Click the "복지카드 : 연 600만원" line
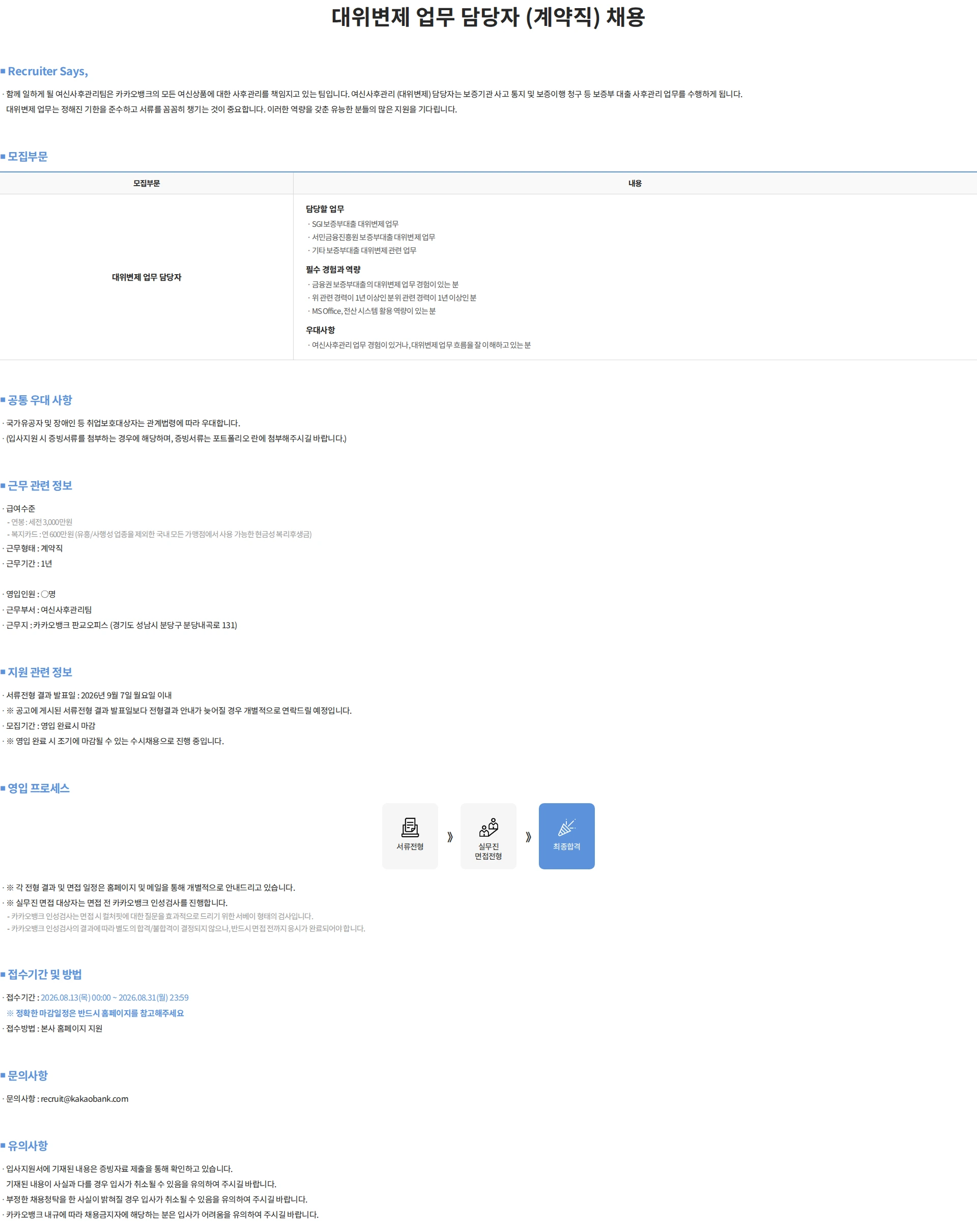The image size is (977, 1232). (x=161, y=534)
